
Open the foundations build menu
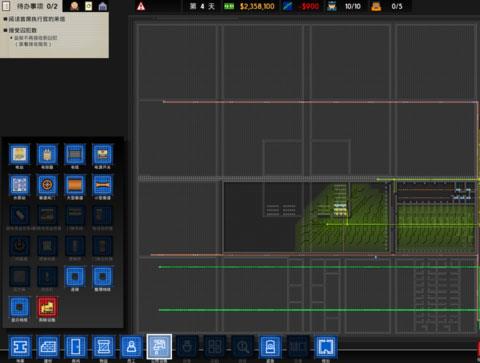(20, 347)
